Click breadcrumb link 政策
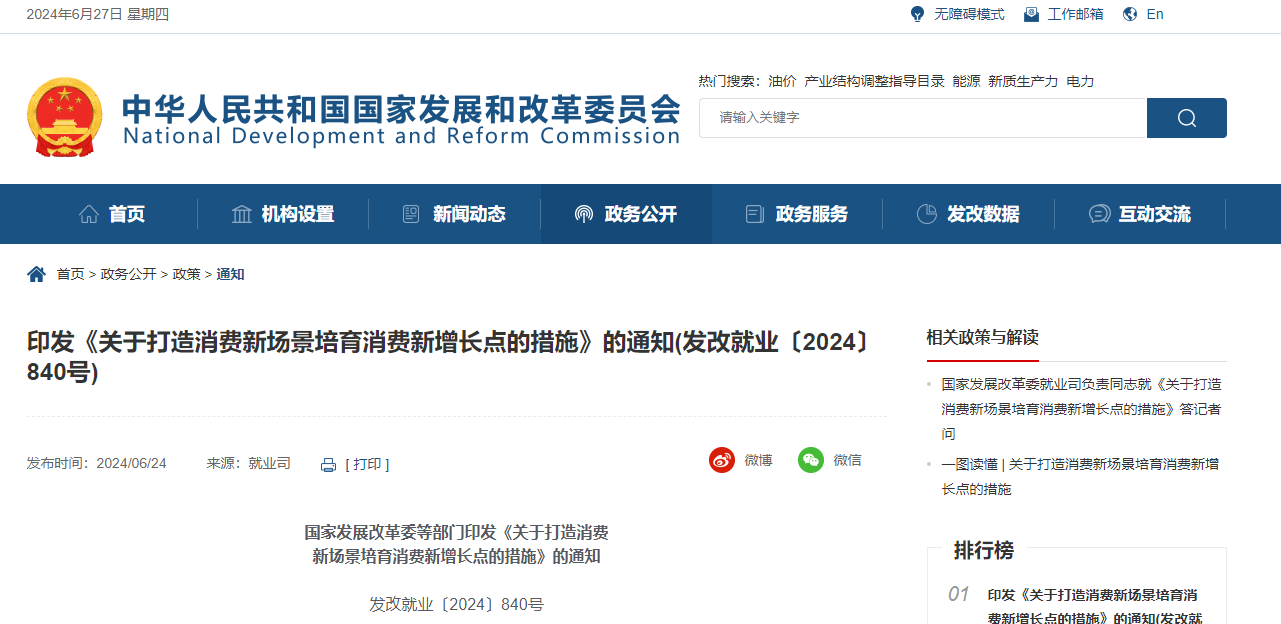 pyautogui.click(x=186, y=274)
